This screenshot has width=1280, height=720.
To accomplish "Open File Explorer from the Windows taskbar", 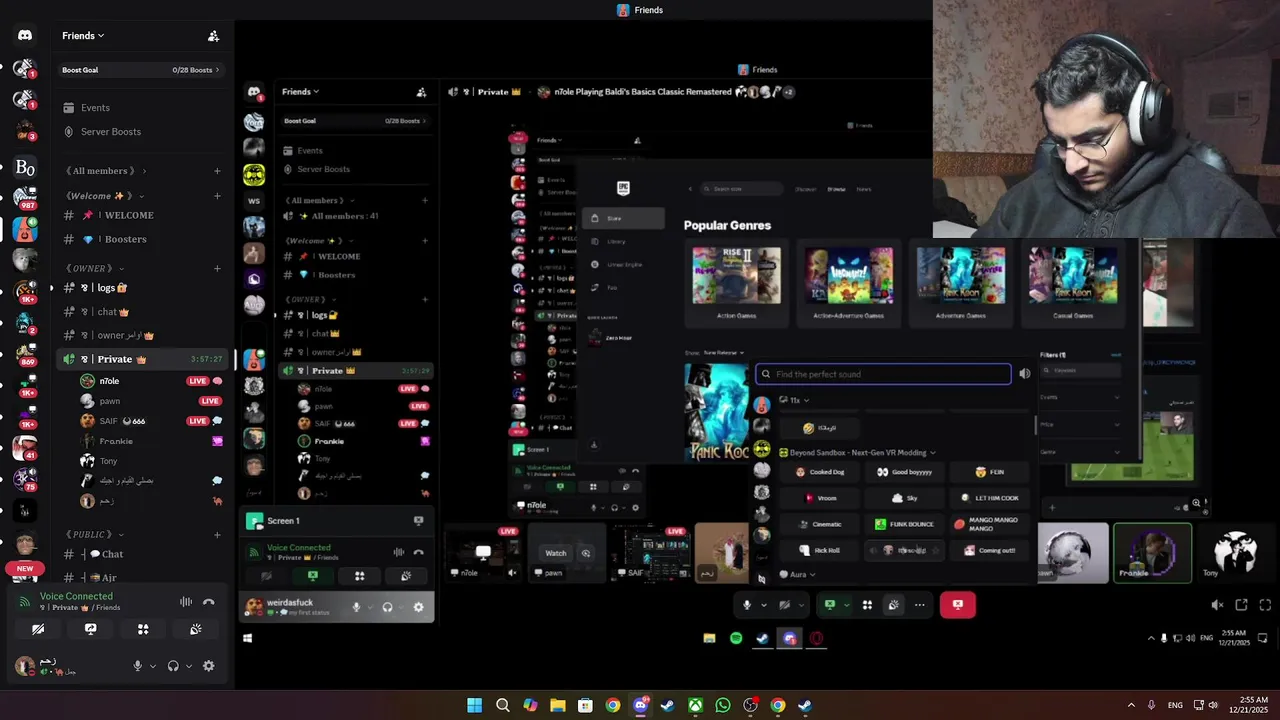I will point(558,705).
